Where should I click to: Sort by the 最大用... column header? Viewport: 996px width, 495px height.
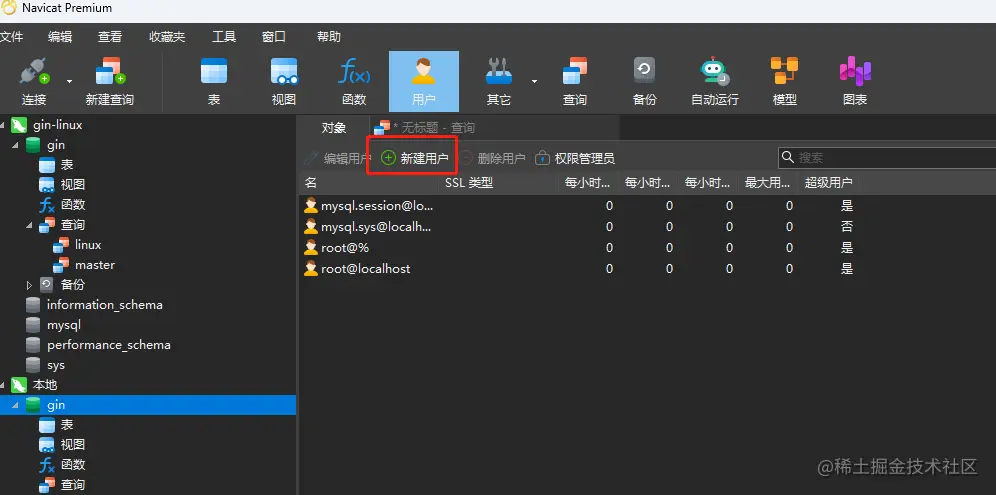coord(767,183)
